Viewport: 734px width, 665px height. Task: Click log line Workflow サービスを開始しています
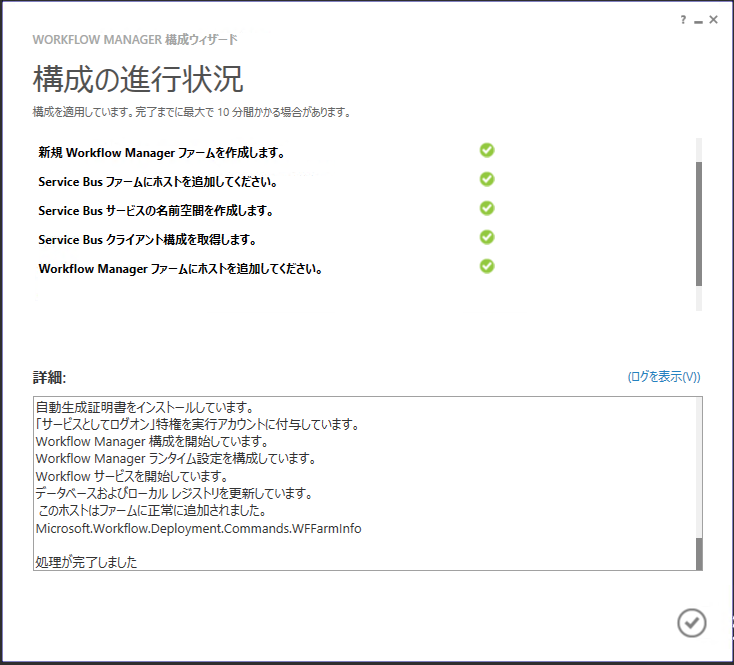point(132,476)
